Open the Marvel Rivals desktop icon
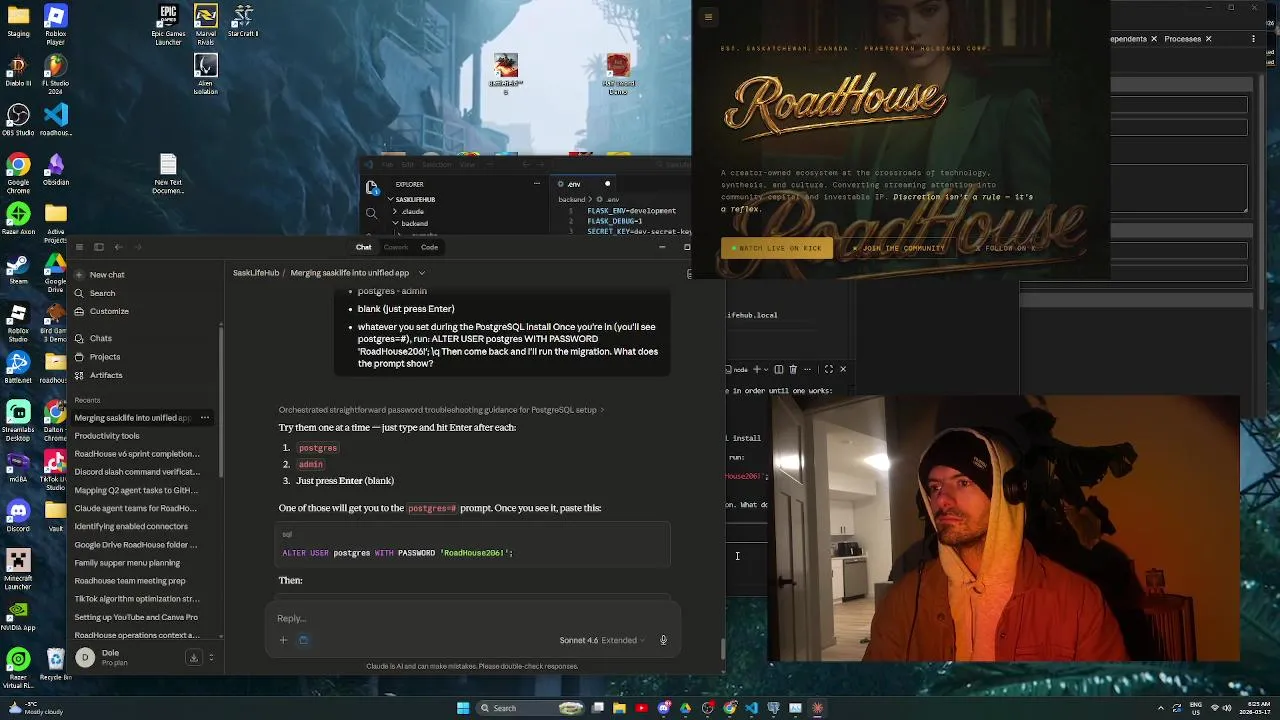 coord(205,24)
